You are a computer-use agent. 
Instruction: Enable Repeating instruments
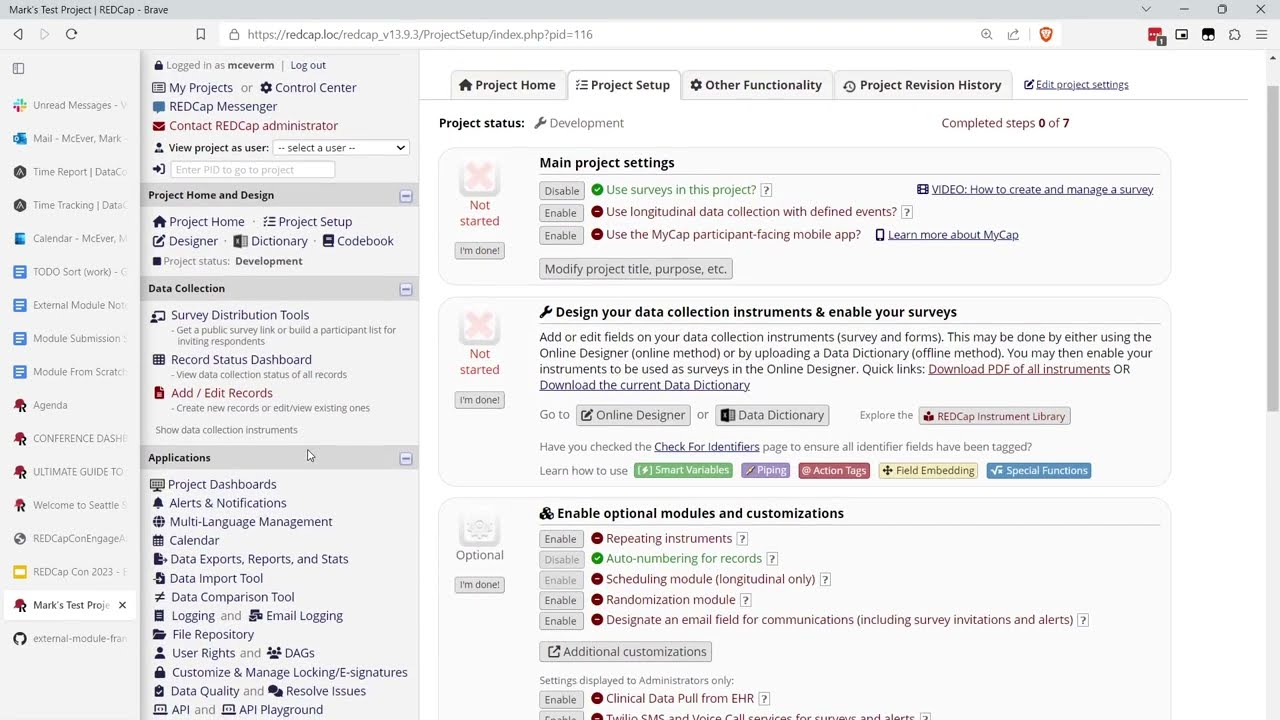[x=560, y=539]
